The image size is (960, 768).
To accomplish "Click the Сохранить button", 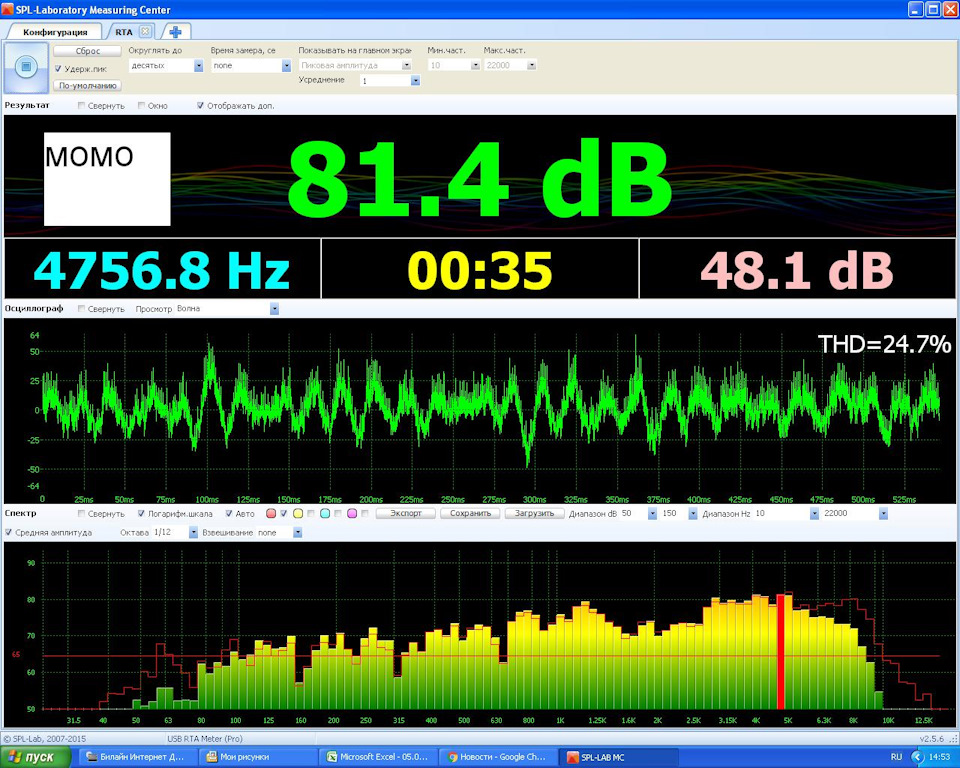I will pyautogui.click(x=470, y=513).
